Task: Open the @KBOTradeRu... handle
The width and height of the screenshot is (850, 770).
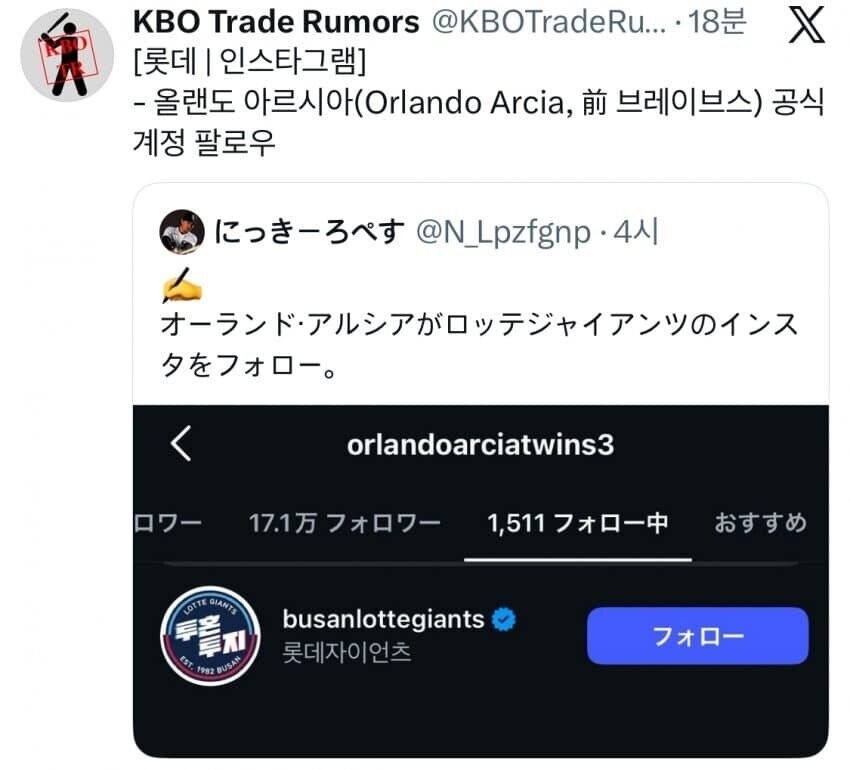Action: [549, 22]
